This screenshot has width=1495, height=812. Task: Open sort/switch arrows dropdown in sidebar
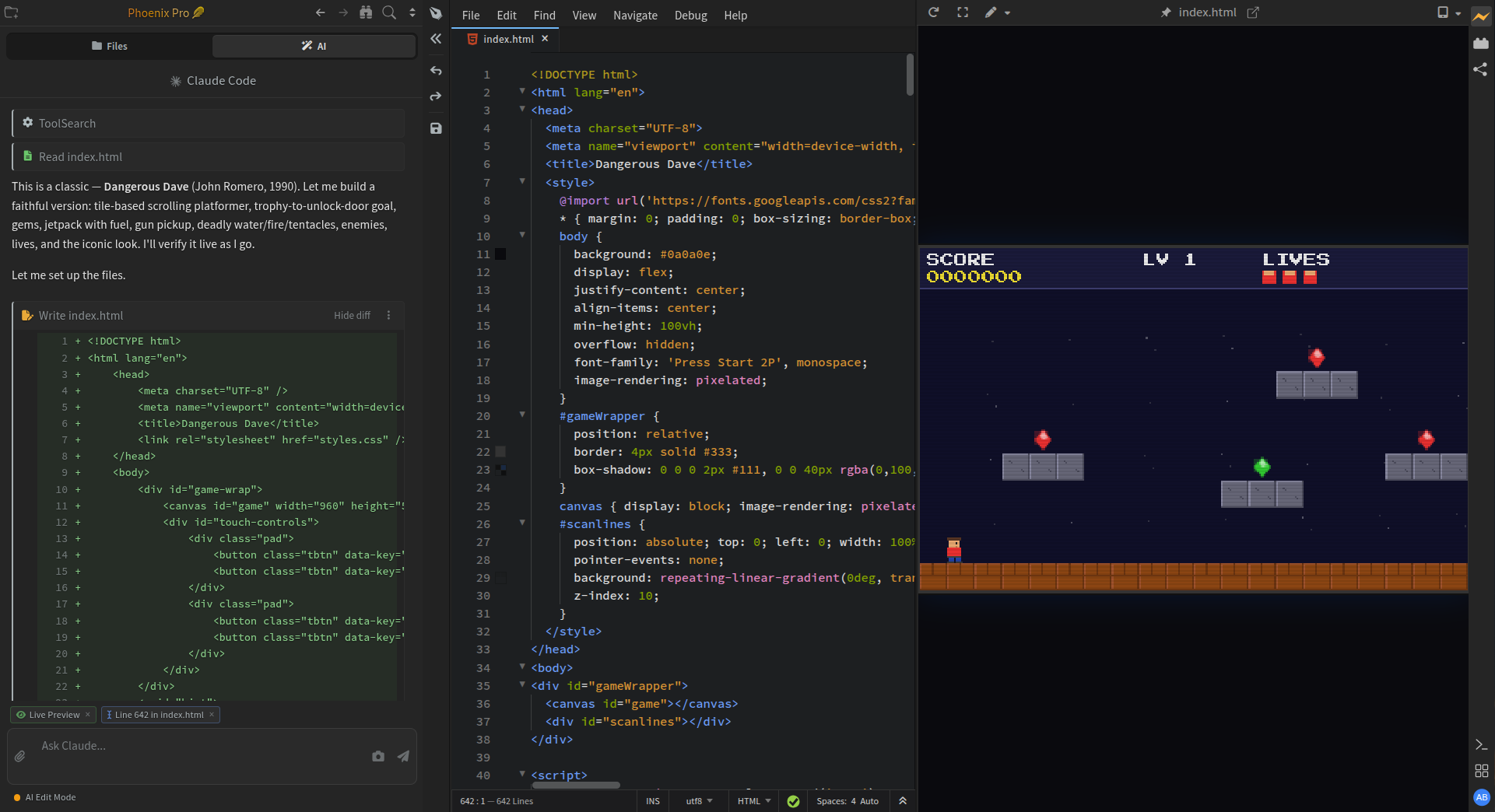coord(412,12)
